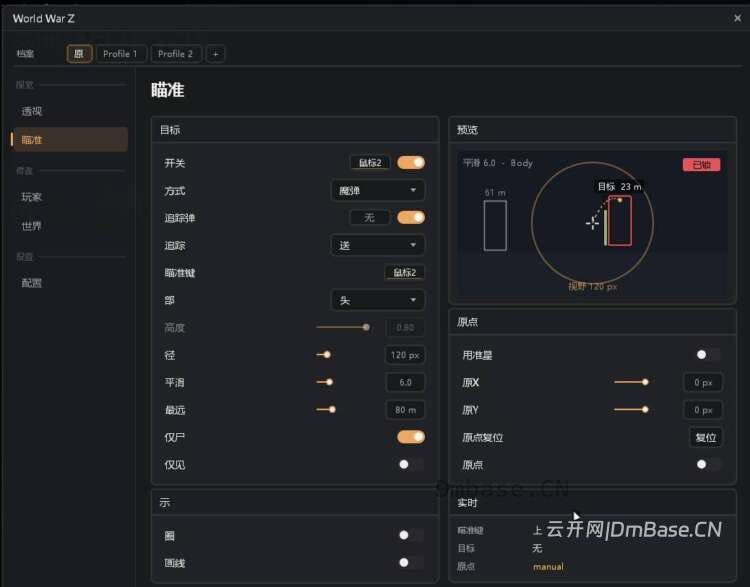Switch to Profile 1 tab
750x587 pixels.
click(x=120, y=54)
